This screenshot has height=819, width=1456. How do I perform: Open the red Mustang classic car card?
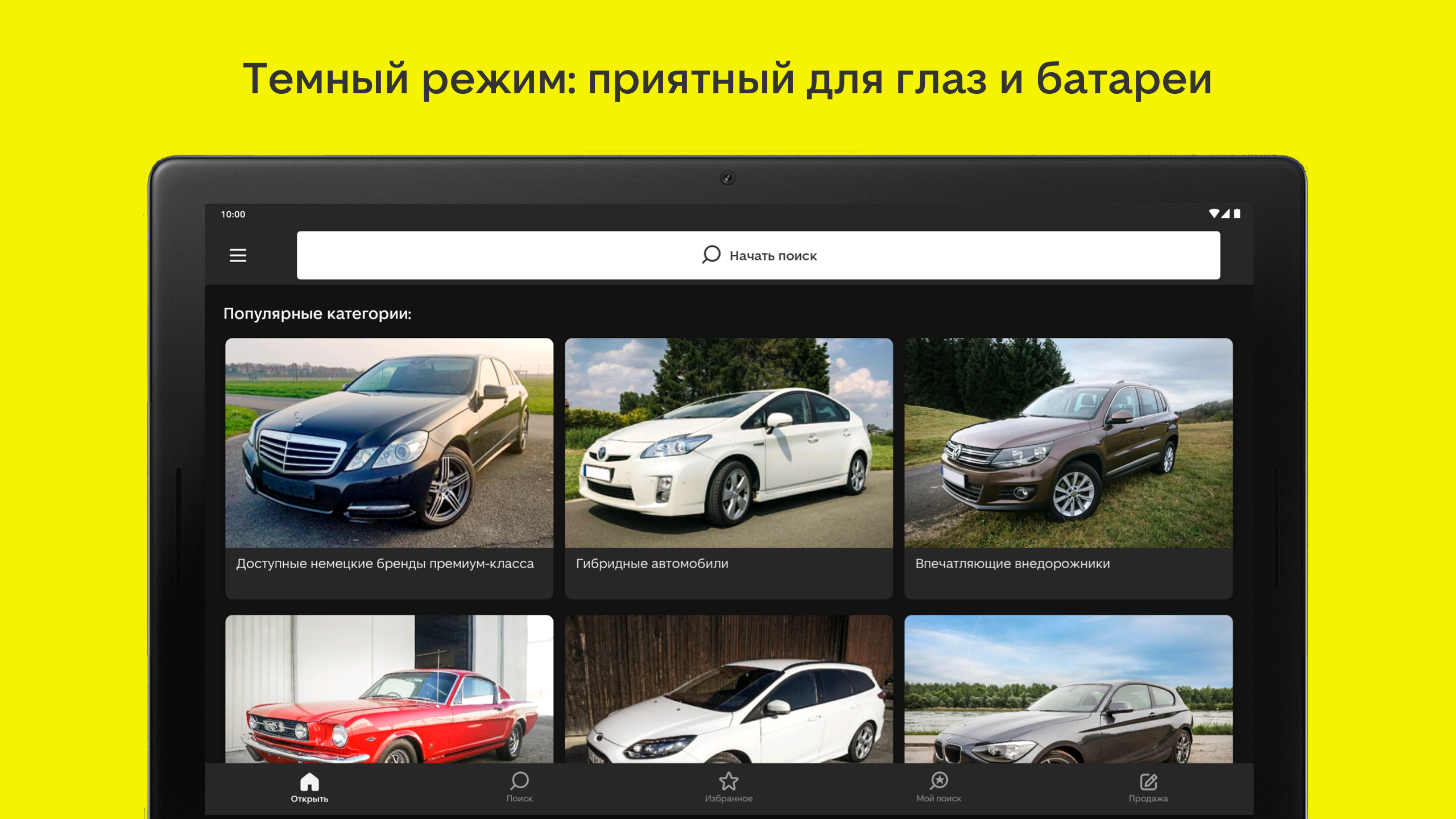tap(389, 689)
